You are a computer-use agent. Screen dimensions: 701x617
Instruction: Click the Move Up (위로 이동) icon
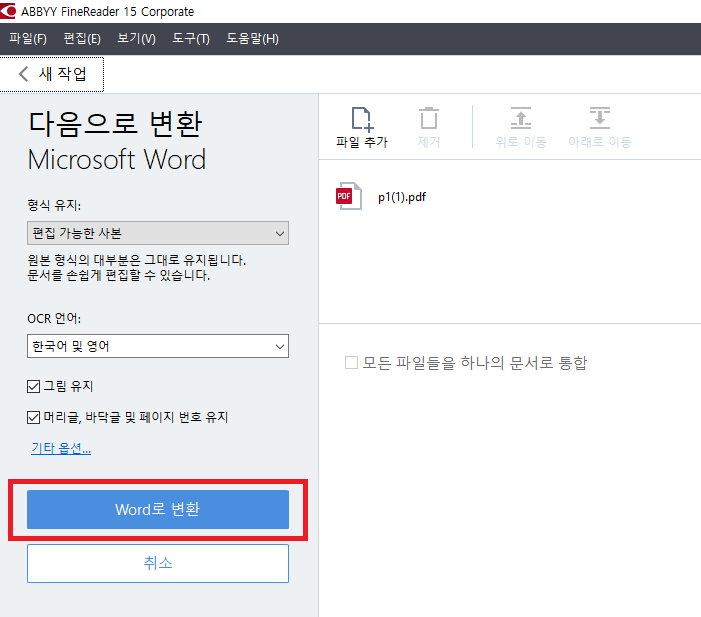point(521,118)
